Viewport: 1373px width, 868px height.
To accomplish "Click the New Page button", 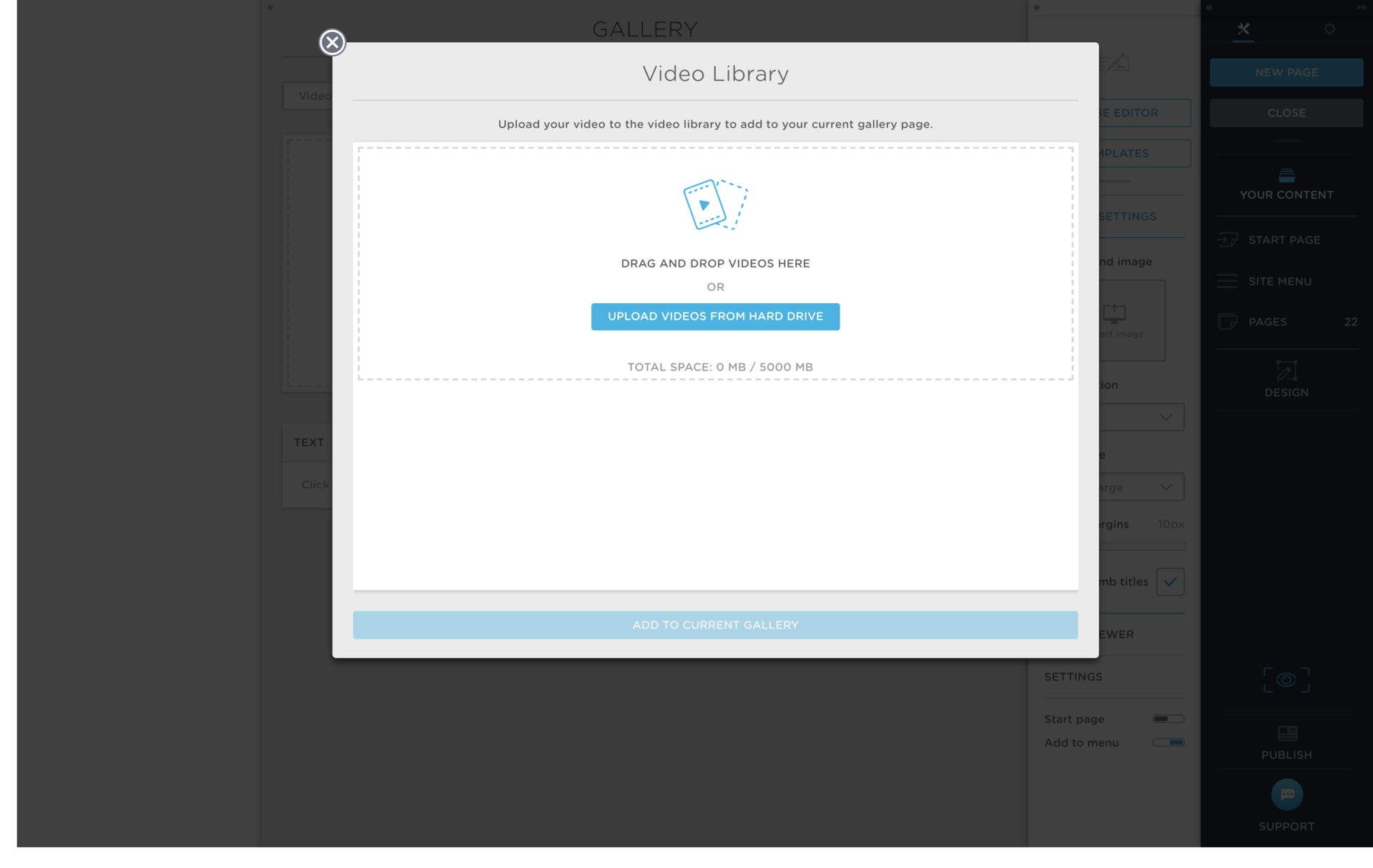I will click(x=1286, y=72).
